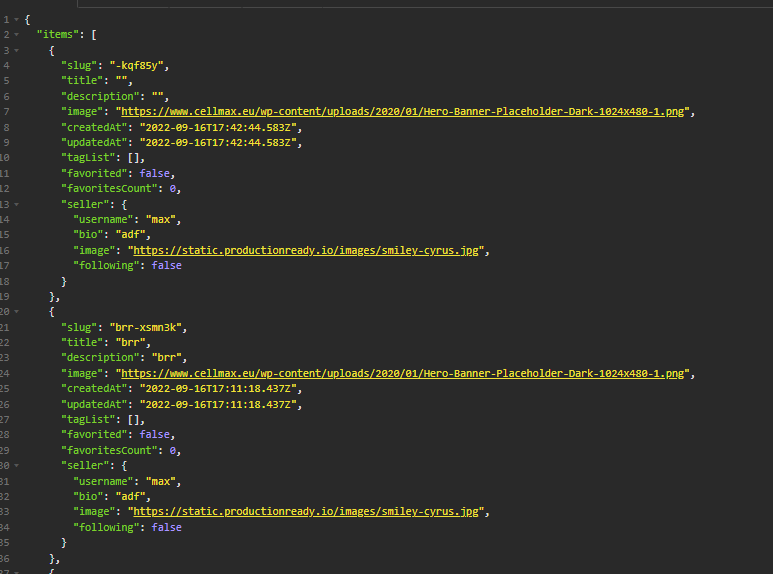Screen dimensions: 773x574
Task: Collapse the root object fold arrow on line 1
Action: (16, 20)
